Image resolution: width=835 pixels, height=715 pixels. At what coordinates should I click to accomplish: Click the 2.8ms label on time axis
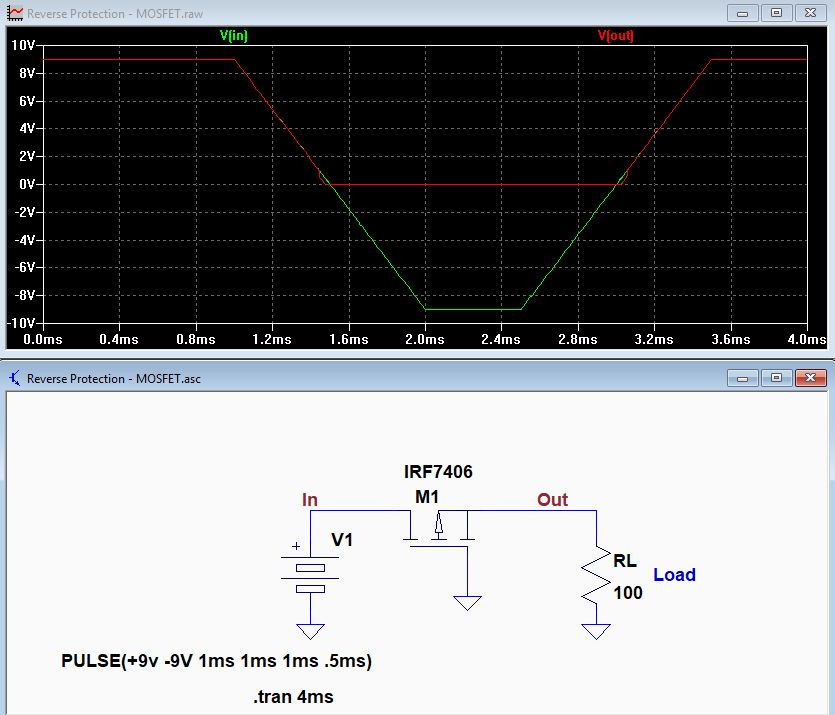click(x=578, y=339)
